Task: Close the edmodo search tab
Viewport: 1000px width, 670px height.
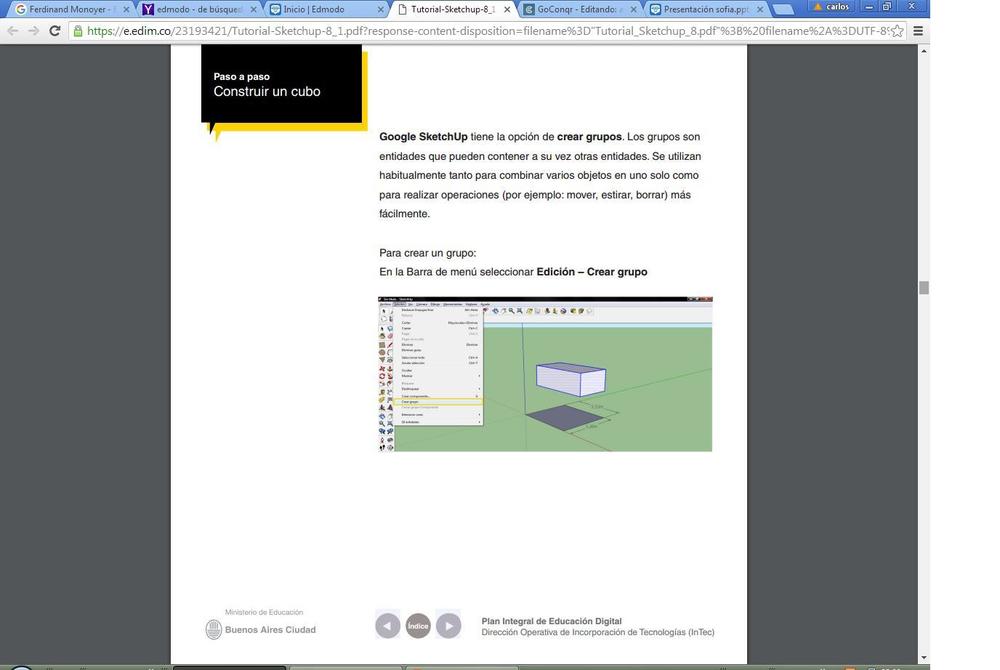Action: 253,10
